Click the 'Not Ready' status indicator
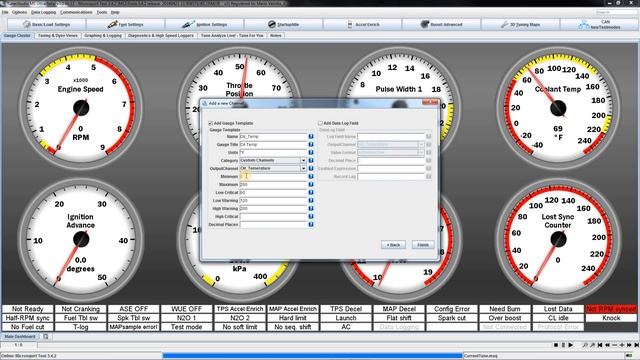Screen dimensions: 640x360 click(x=27, y=309)
